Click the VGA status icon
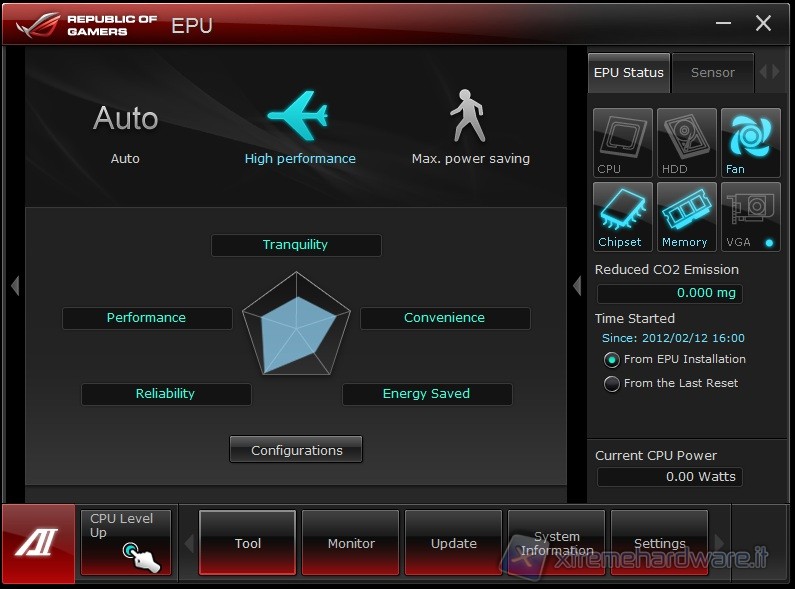The width and height of the screenshot is (795, 589). pyautogui.click(x=750, y=216)
